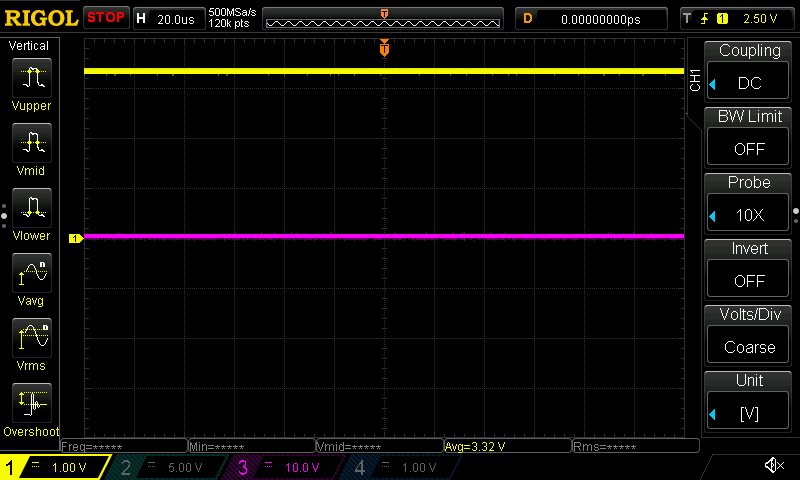This screenshot has width=800, height=480.
Task: Click the orange trigger position marker
Action: click(x=384, y=48)
